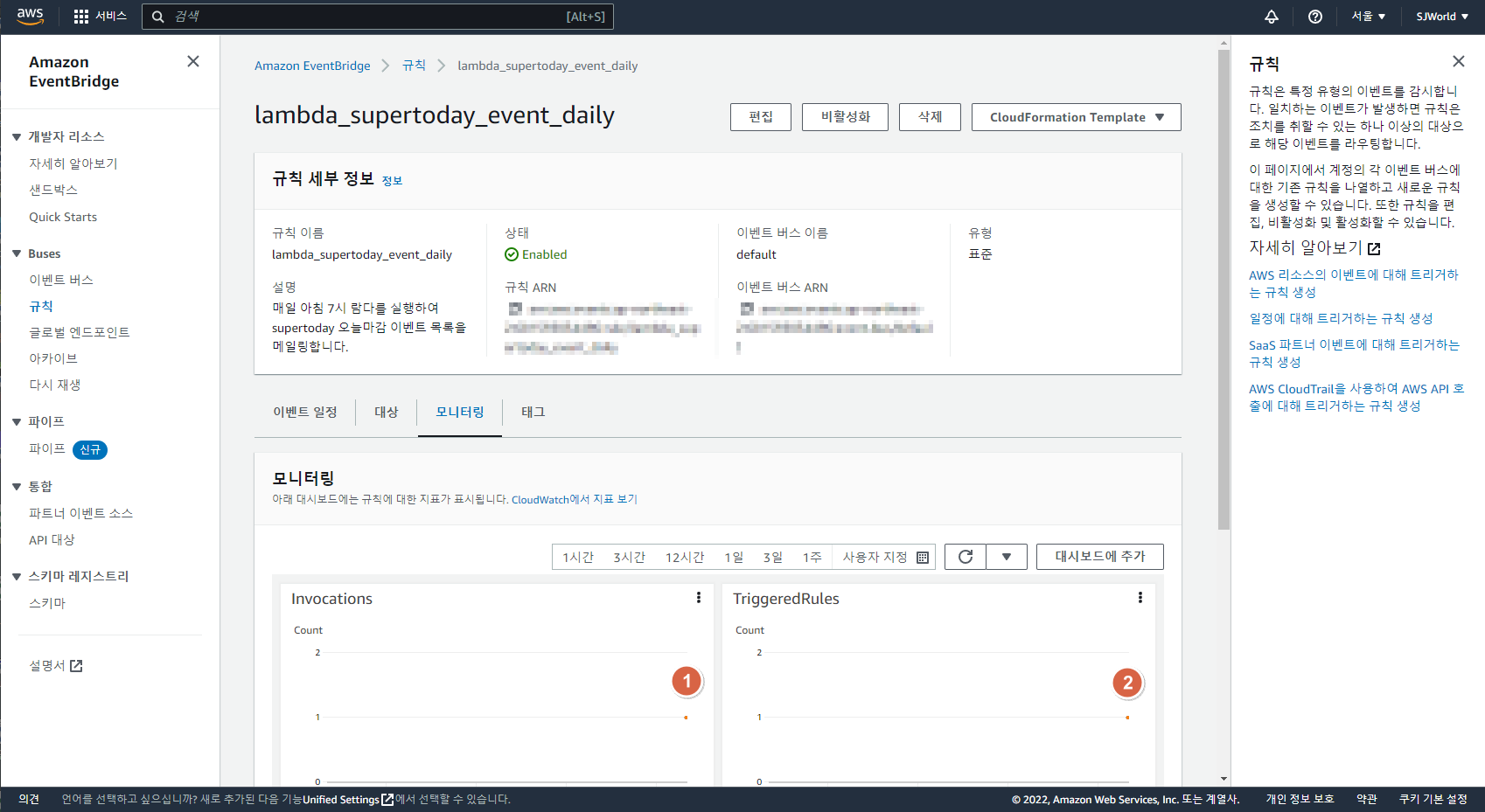
Task: Collapse the 통합 section
Action: tap(17, 486)
